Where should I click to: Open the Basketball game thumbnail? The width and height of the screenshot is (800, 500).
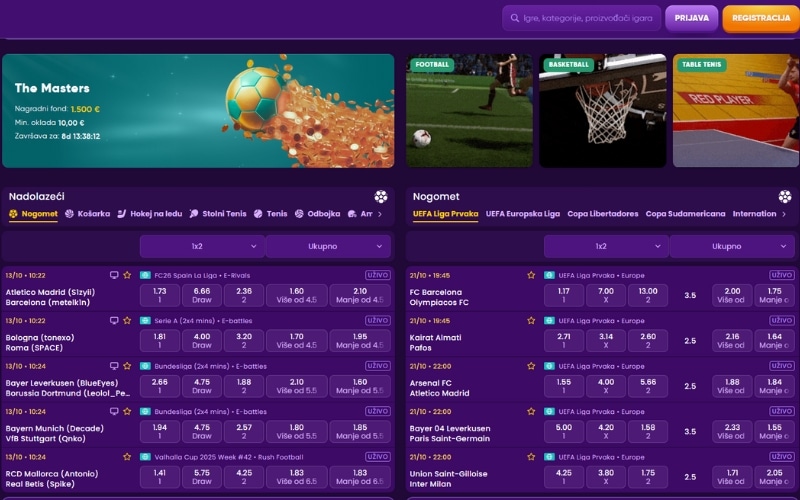point(602,110)
